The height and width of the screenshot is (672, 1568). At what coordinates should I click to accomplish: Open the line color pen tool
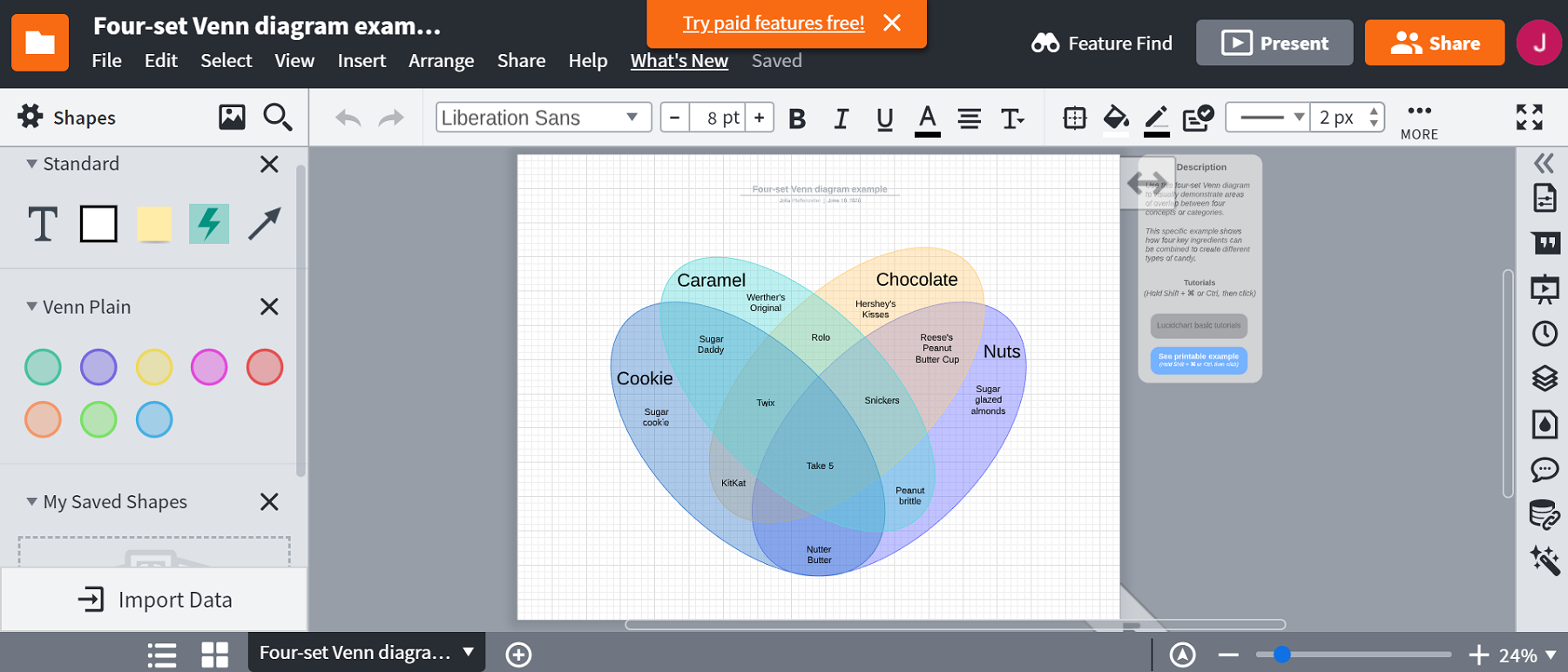1156,120
